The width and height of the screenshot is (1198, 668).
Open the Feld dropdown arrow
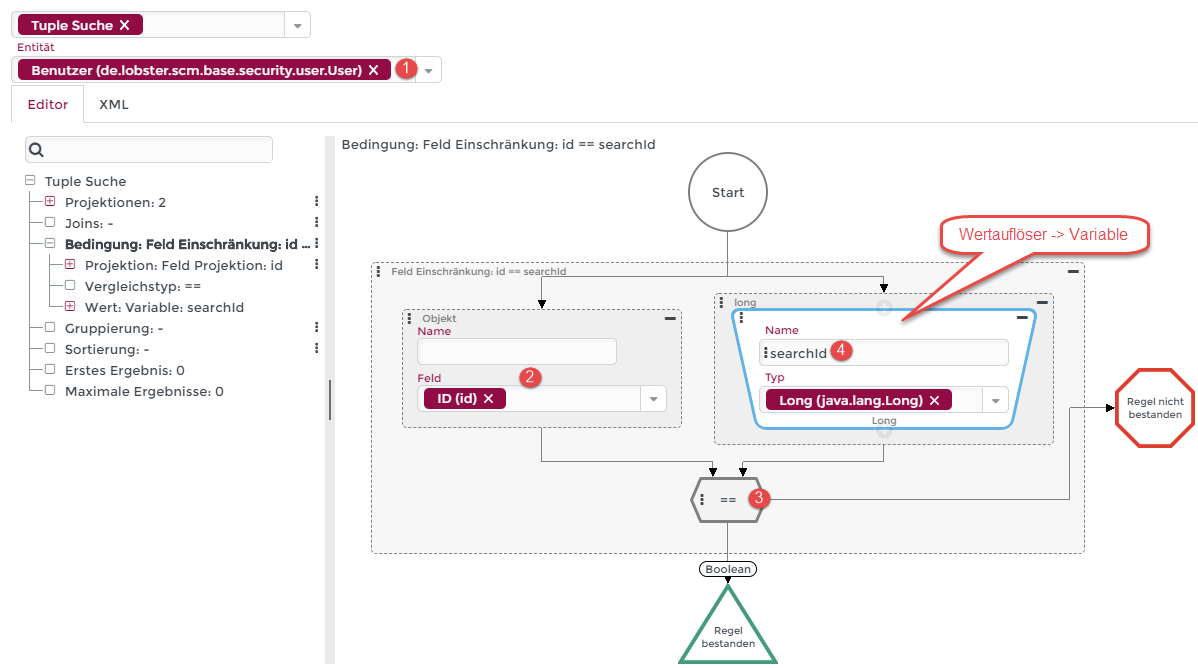(x=653, y=399)
